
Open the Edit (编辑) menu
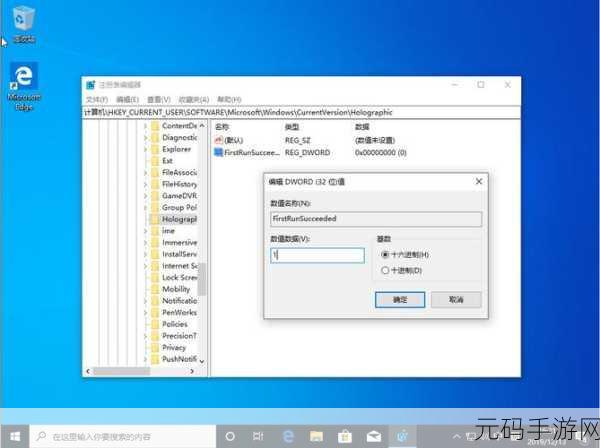127,99
